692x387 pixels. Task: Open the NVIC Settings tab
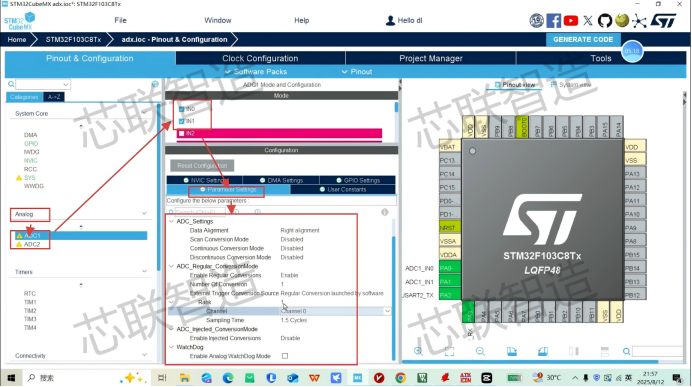(x=204, y=180)
